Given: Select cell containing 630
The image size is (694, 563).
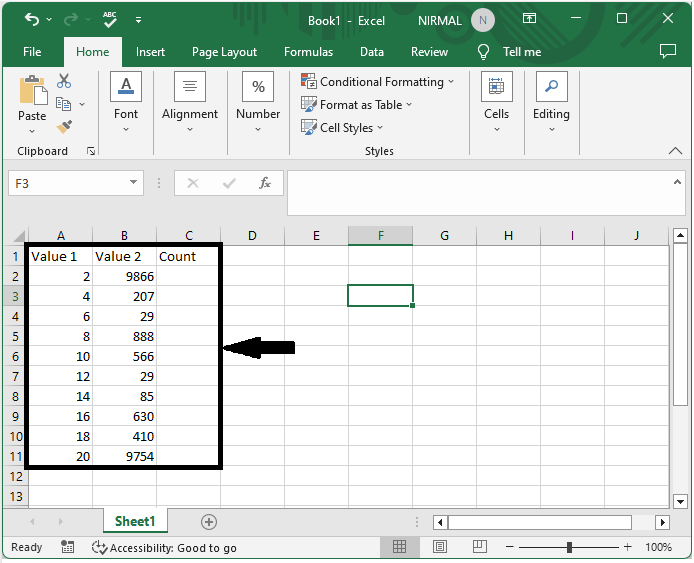Looking at the screenshot, I should tap(124, 416).
